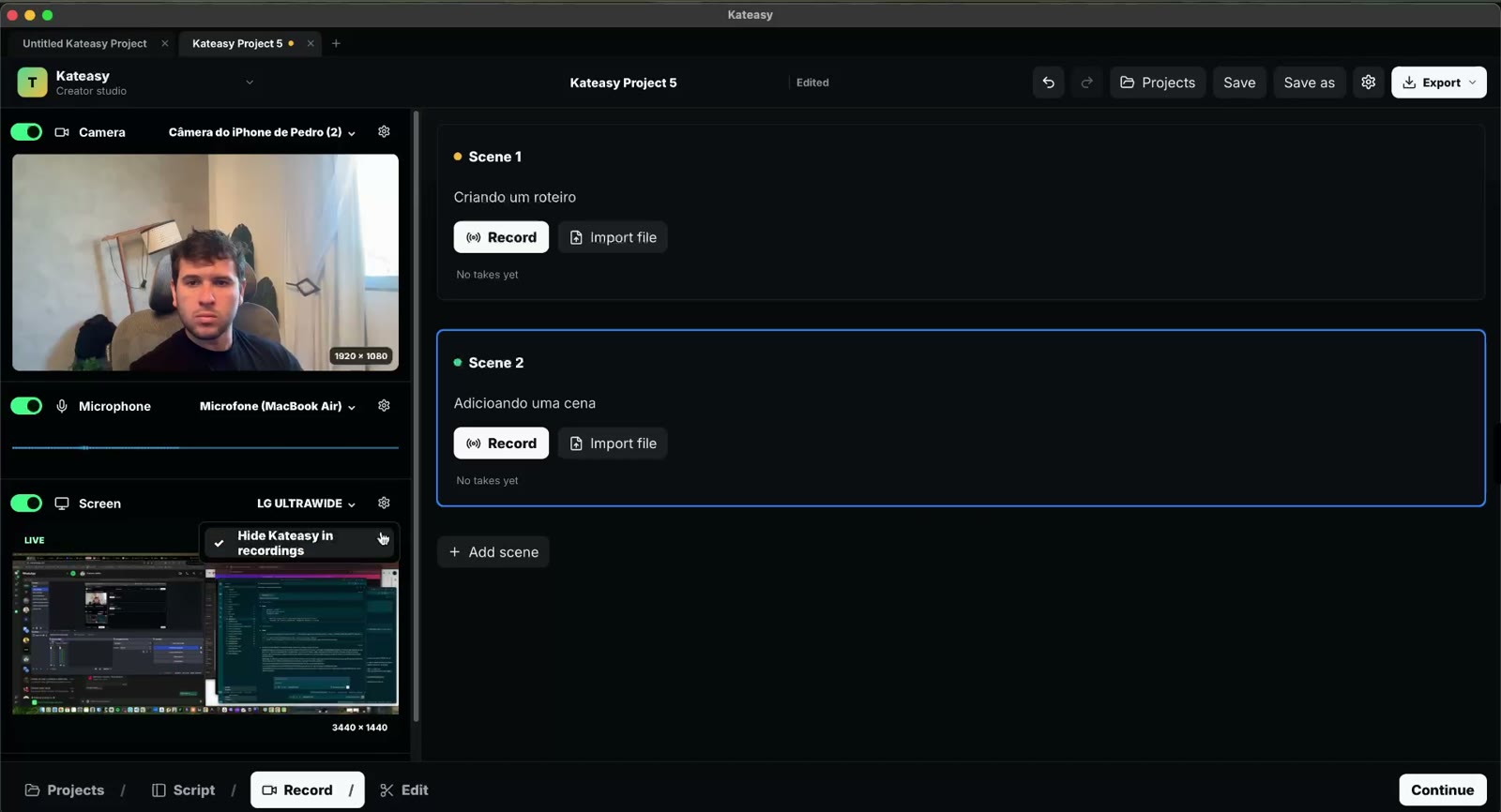Open Projects from the top toolbar

1158,83
